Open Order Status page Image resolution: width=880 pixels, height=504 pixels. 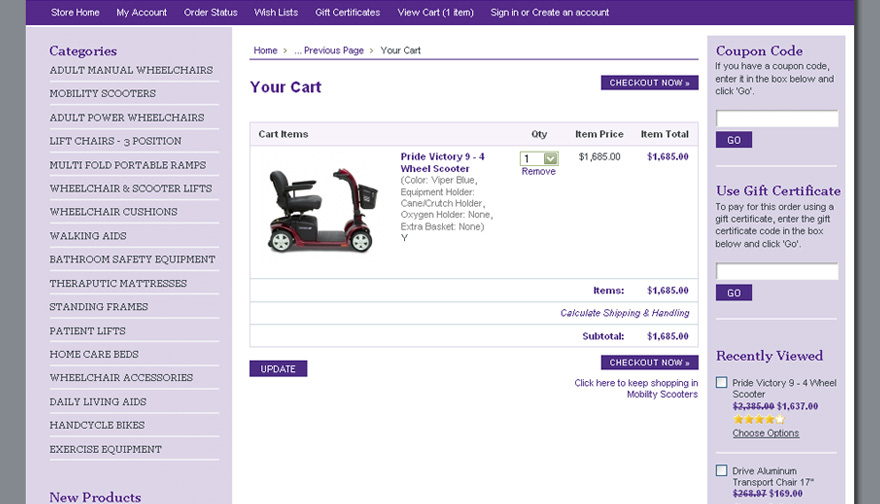pos(210,12)
